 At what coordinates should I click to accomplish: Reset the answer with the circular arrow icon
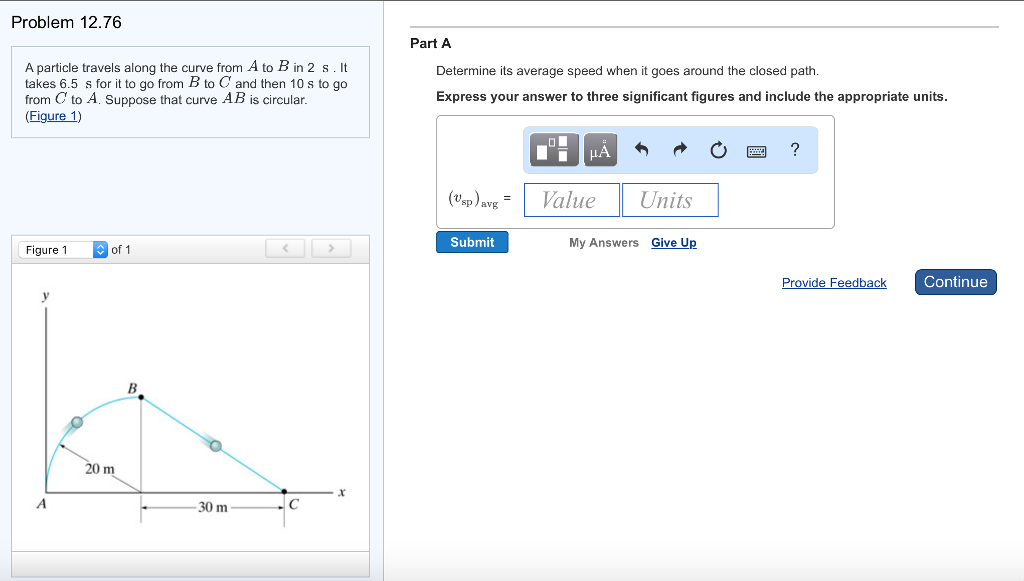point(718,150)
